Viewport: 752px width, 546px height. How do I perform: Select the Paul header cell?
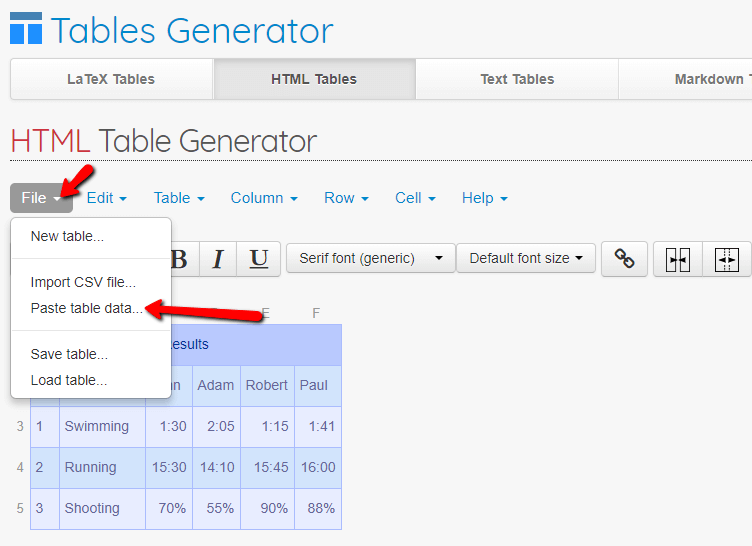[318, 385]
